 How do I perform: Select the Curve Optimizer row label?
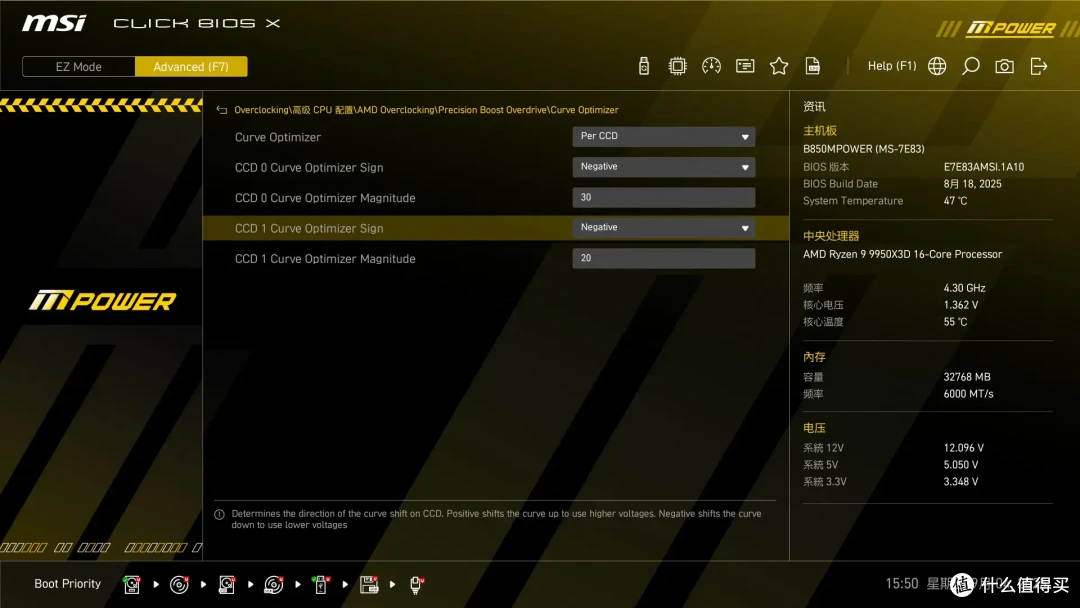coord(278,137)
